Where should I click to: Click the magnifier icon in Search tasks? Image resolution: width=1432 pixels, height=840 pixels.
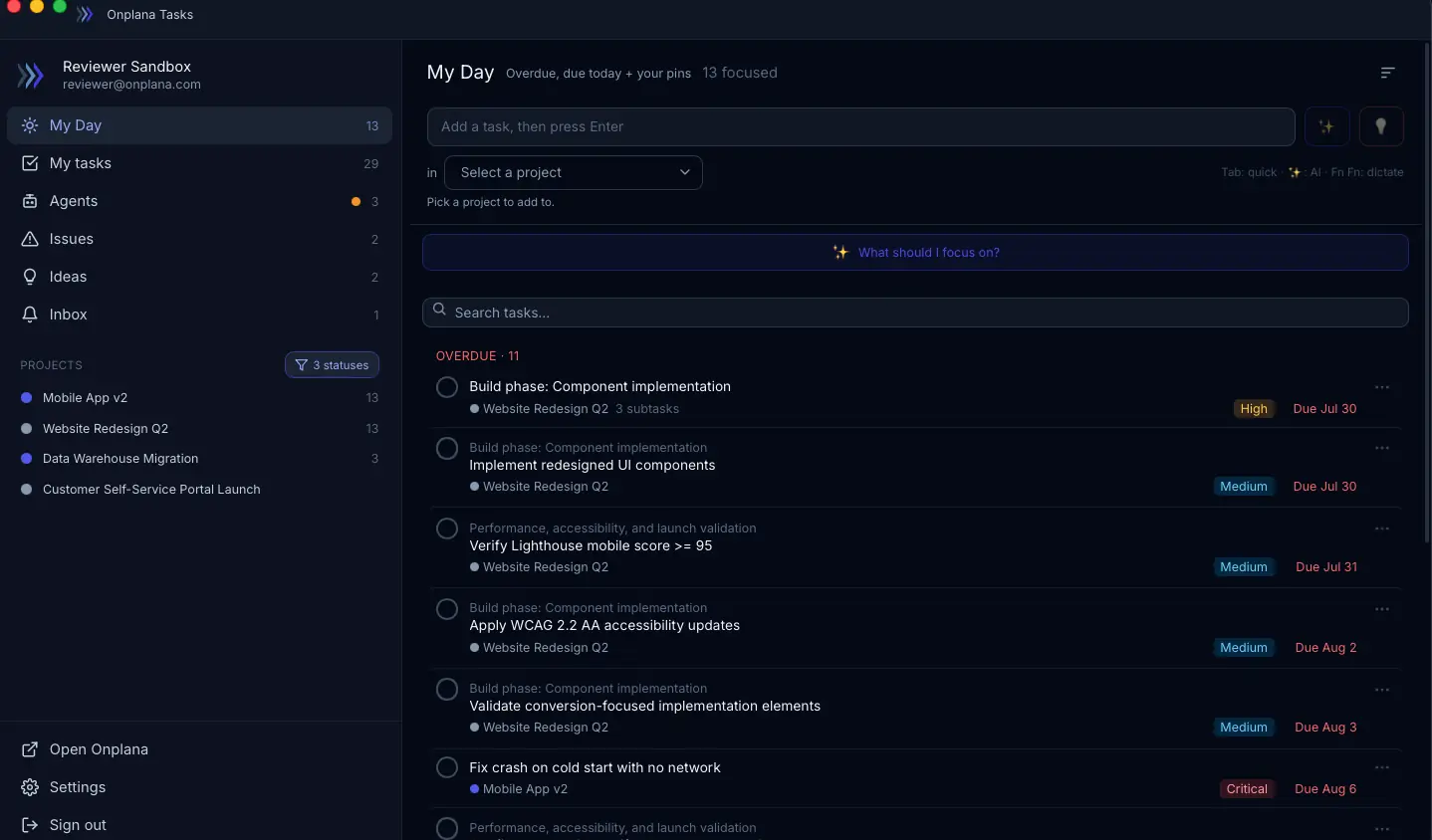(x=439, y=311)
